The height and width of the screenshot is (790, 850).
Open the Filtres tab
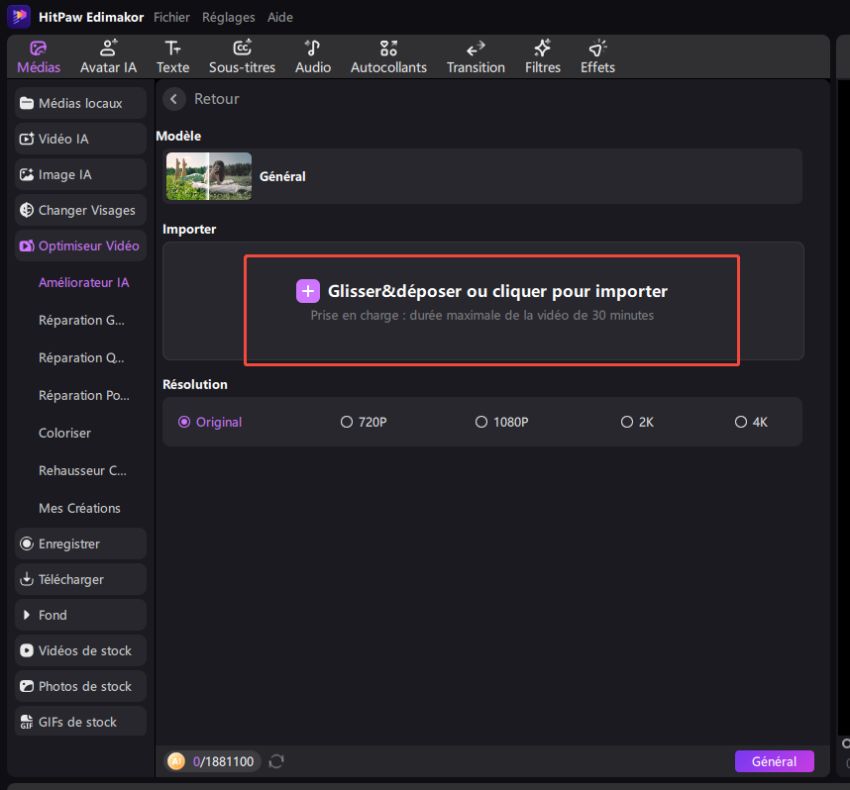click(543, 57)
